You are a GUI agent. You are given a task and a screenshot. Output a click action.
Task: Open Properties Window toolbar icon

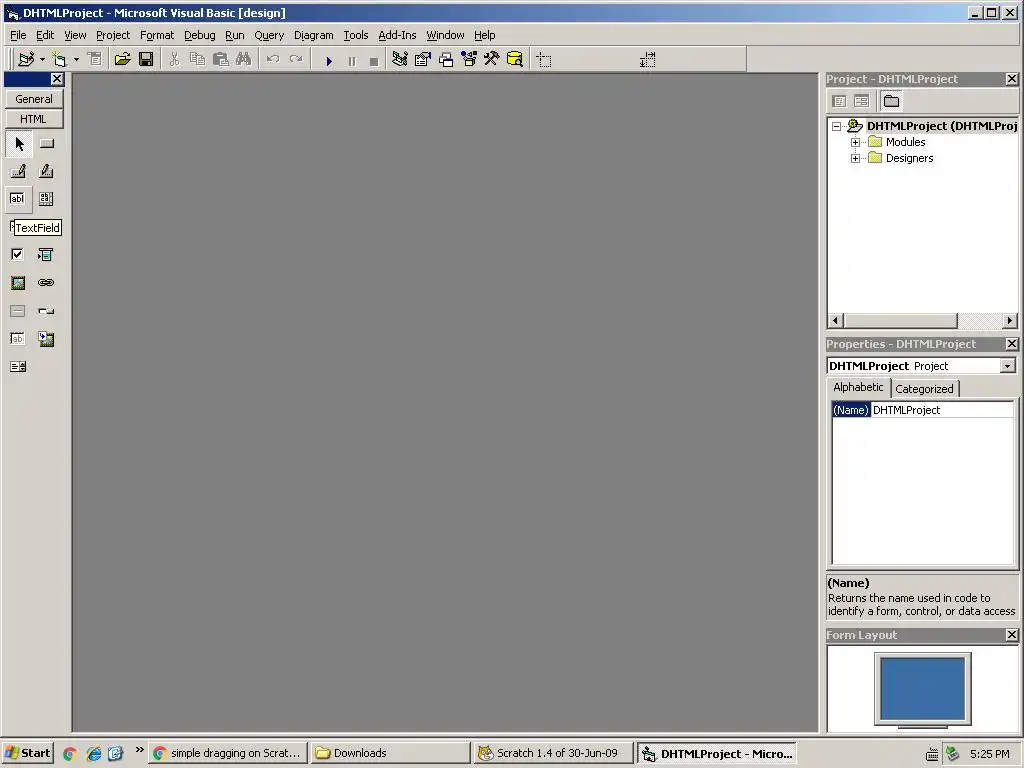(423, 59)
